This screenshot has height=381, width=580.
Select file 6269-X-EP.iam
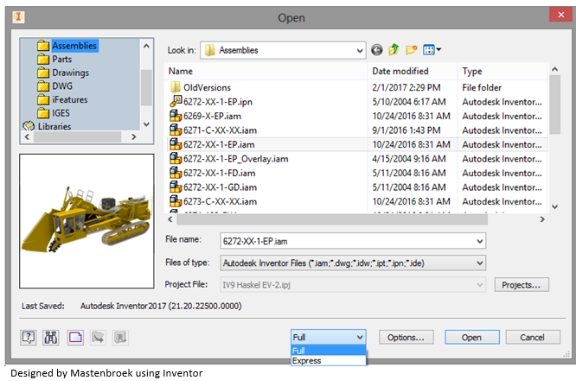(212, 116)
